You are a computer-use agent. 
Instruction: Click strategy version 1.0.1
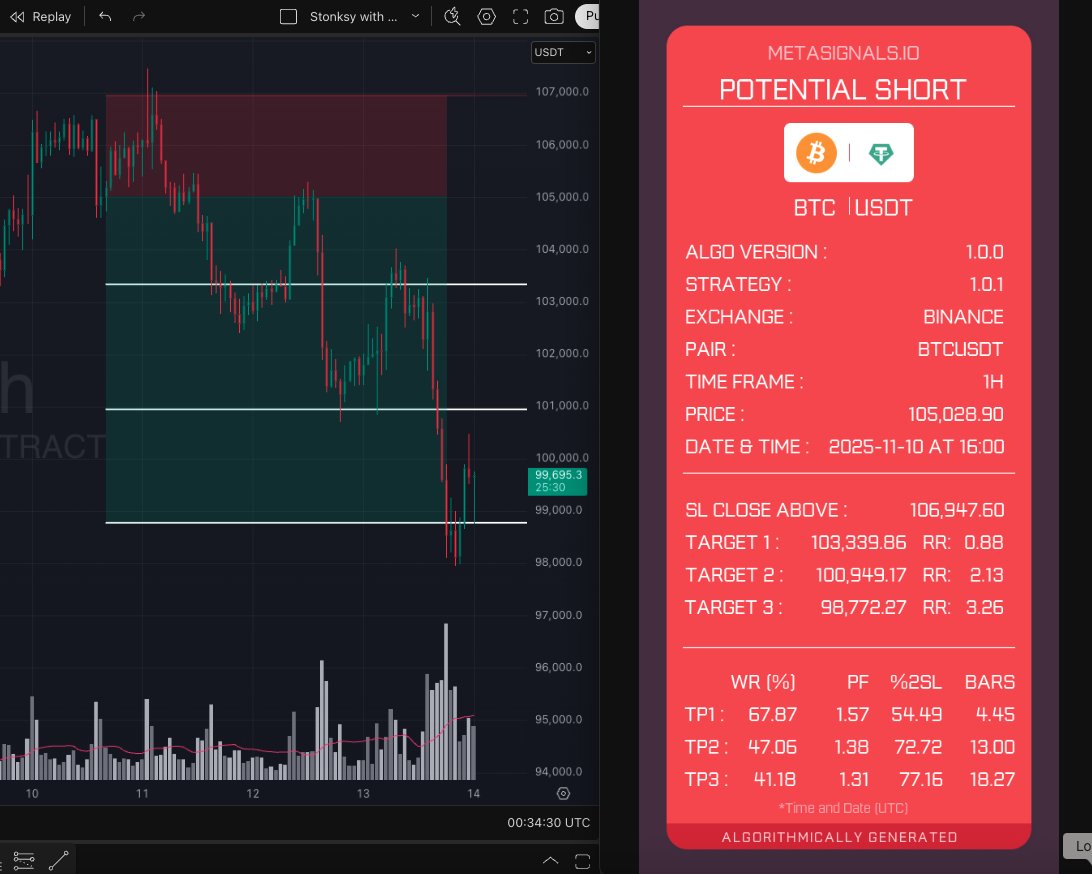pyautogui.click(x=986, y=284)
